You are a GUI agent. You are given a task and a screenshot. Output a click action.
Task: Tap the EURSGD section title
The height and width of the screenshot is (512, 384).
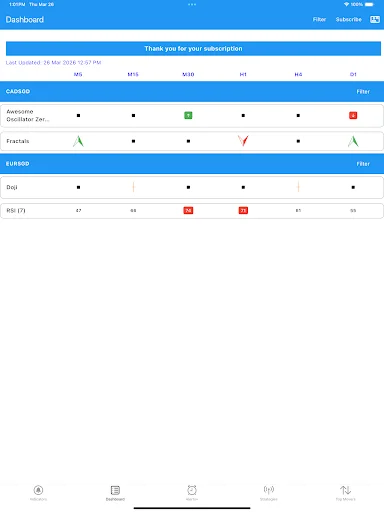click(18, 164)
